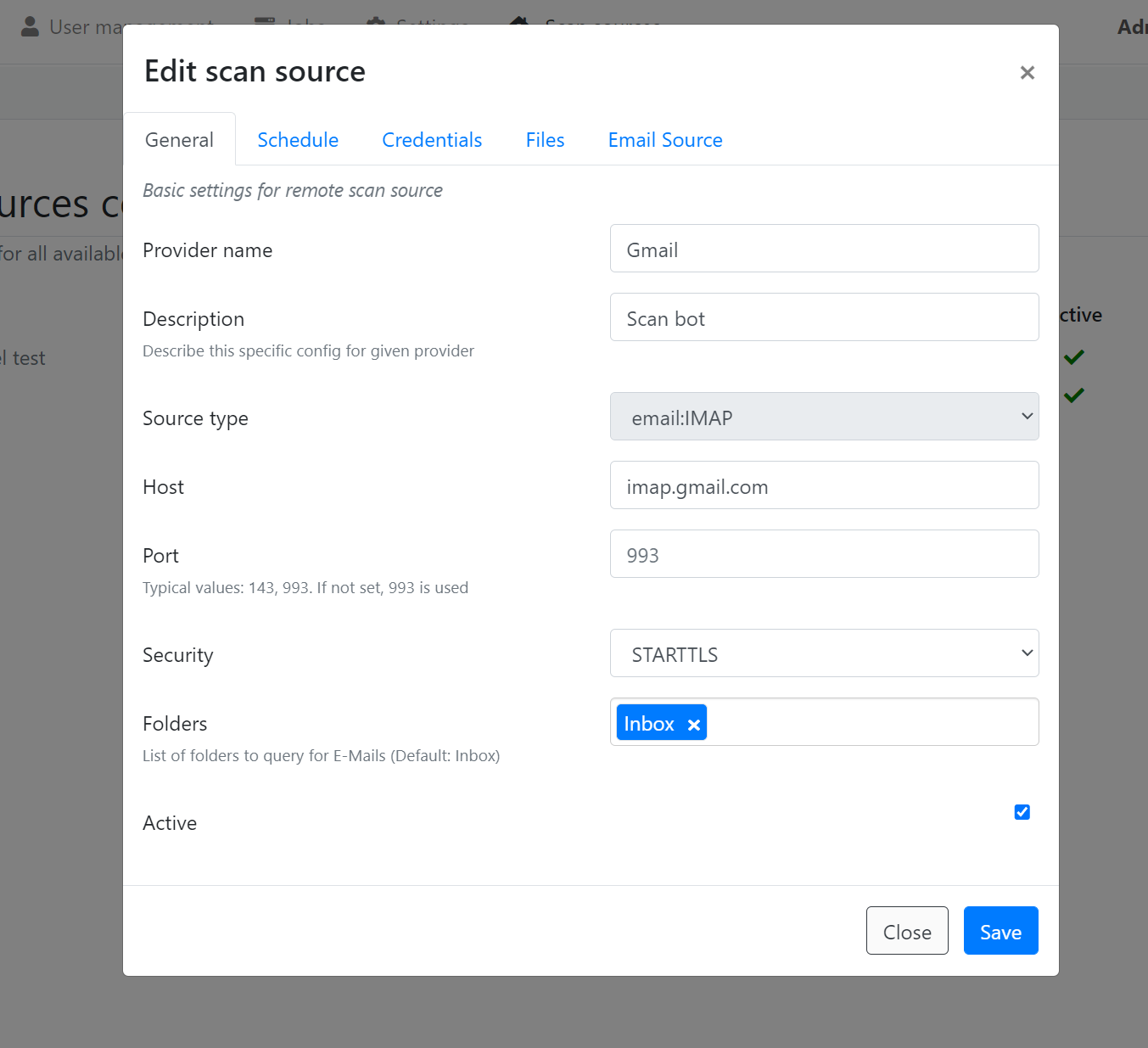
Task: Click empty area of Folders tag input
Action: pos(872,722)
